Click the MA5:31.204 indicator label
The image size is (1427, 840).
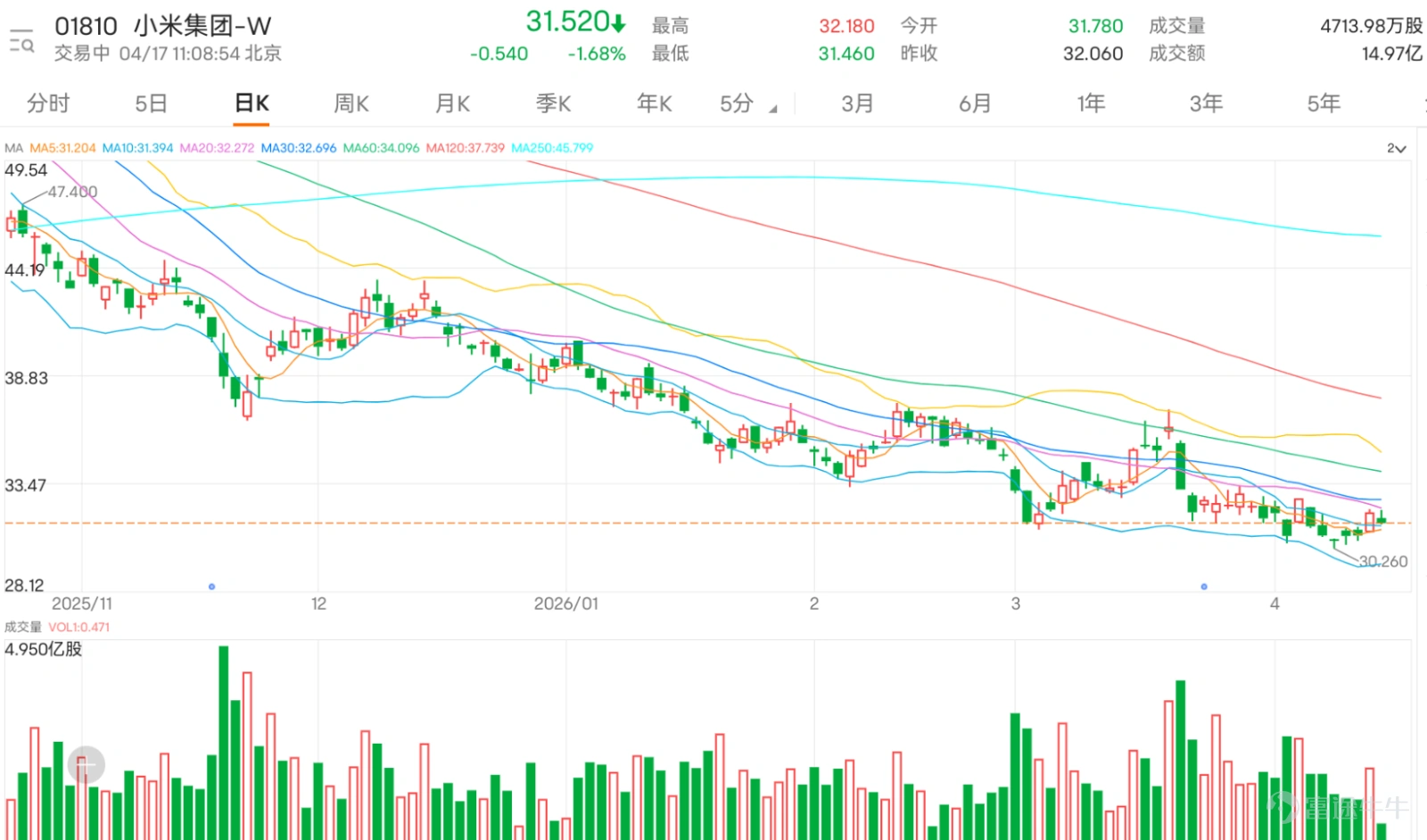62,148
